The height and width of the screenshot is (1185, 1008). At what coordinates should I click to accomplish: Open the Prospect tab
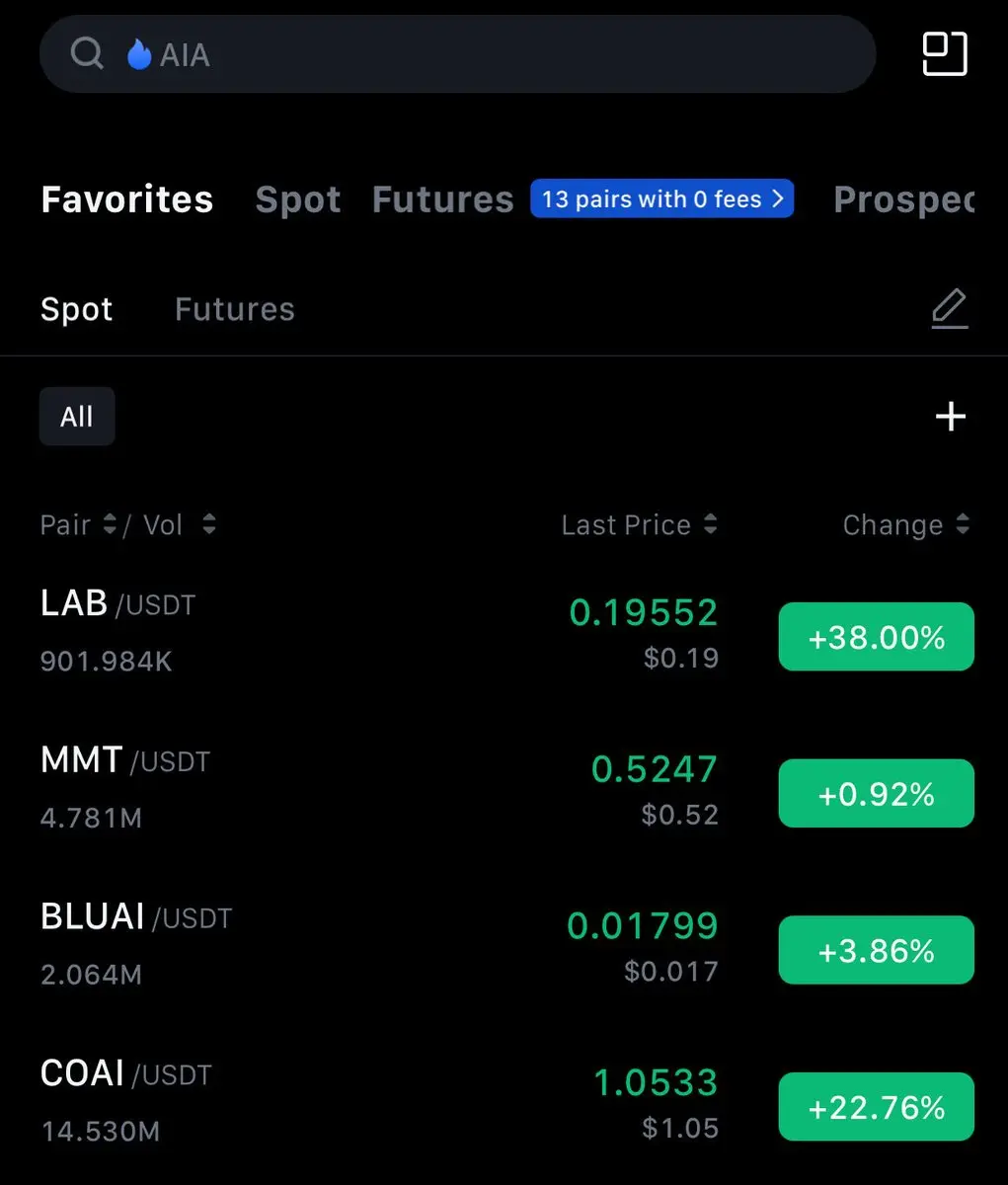(903, 199)
